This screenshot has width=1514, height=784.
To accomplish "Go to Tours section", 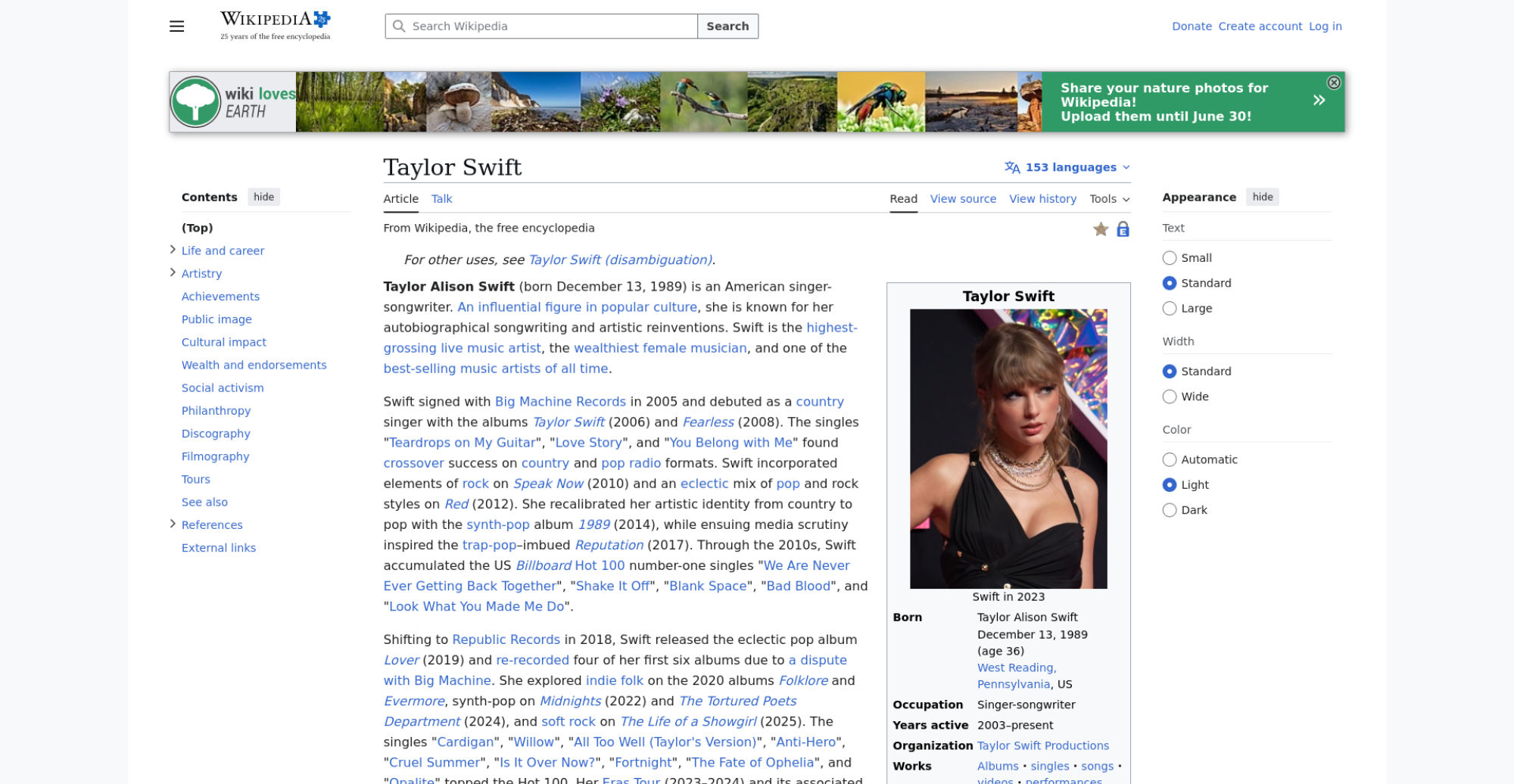I will [195, 479].
